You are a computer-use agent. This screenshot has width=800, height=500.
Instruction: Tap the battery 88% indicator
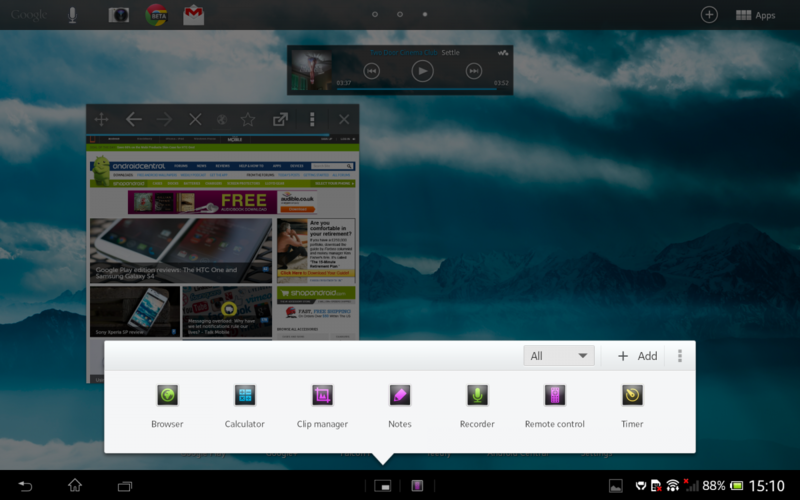pos(722,486)
